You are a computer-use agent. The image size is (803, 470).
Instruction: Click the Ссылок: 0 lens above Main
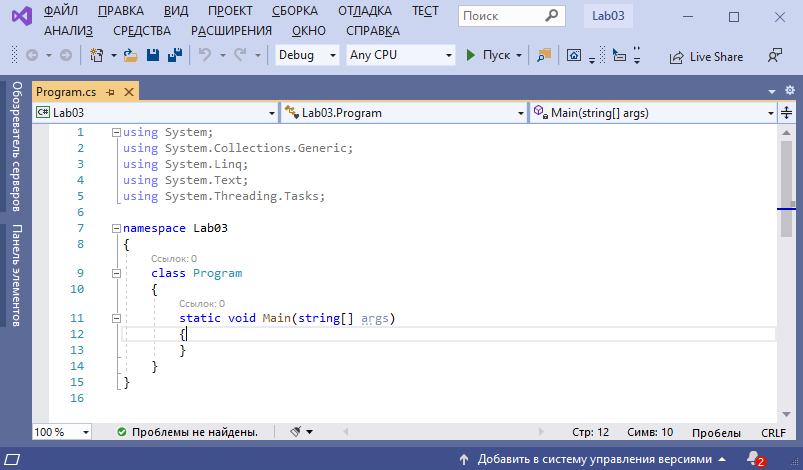[202, 304]
